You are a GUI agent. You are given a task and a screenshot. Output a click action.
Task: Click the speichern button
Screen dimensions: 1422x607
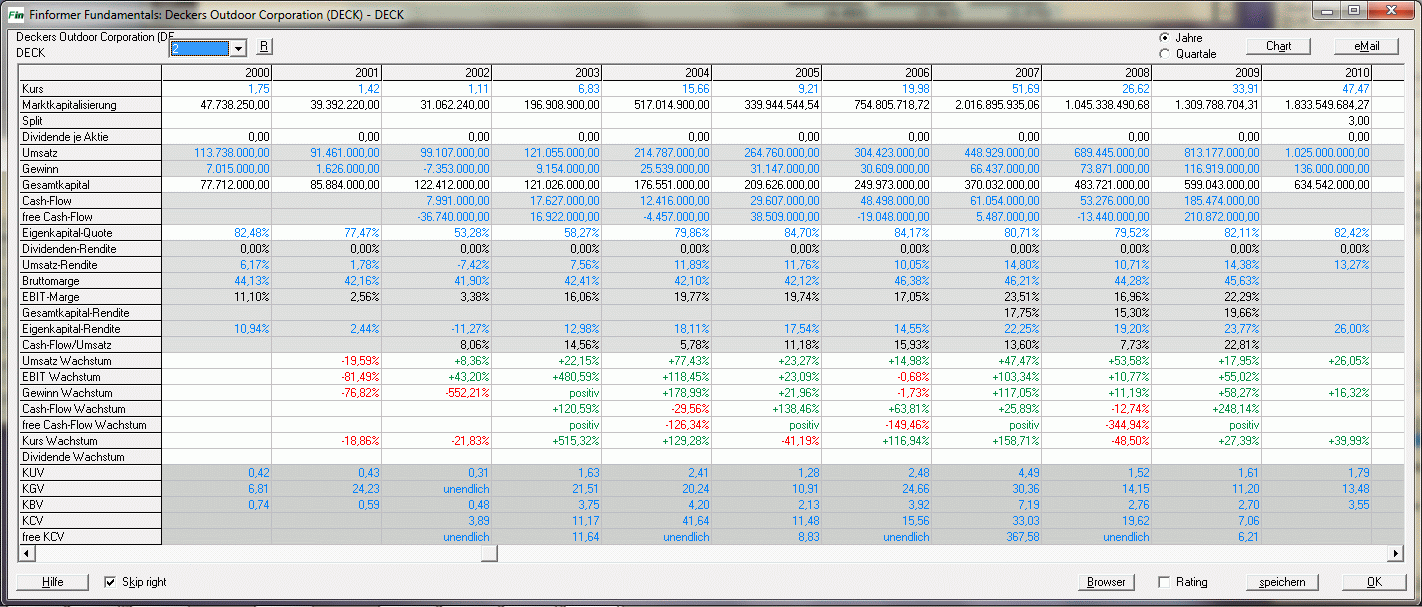(x=1282, y=582)
